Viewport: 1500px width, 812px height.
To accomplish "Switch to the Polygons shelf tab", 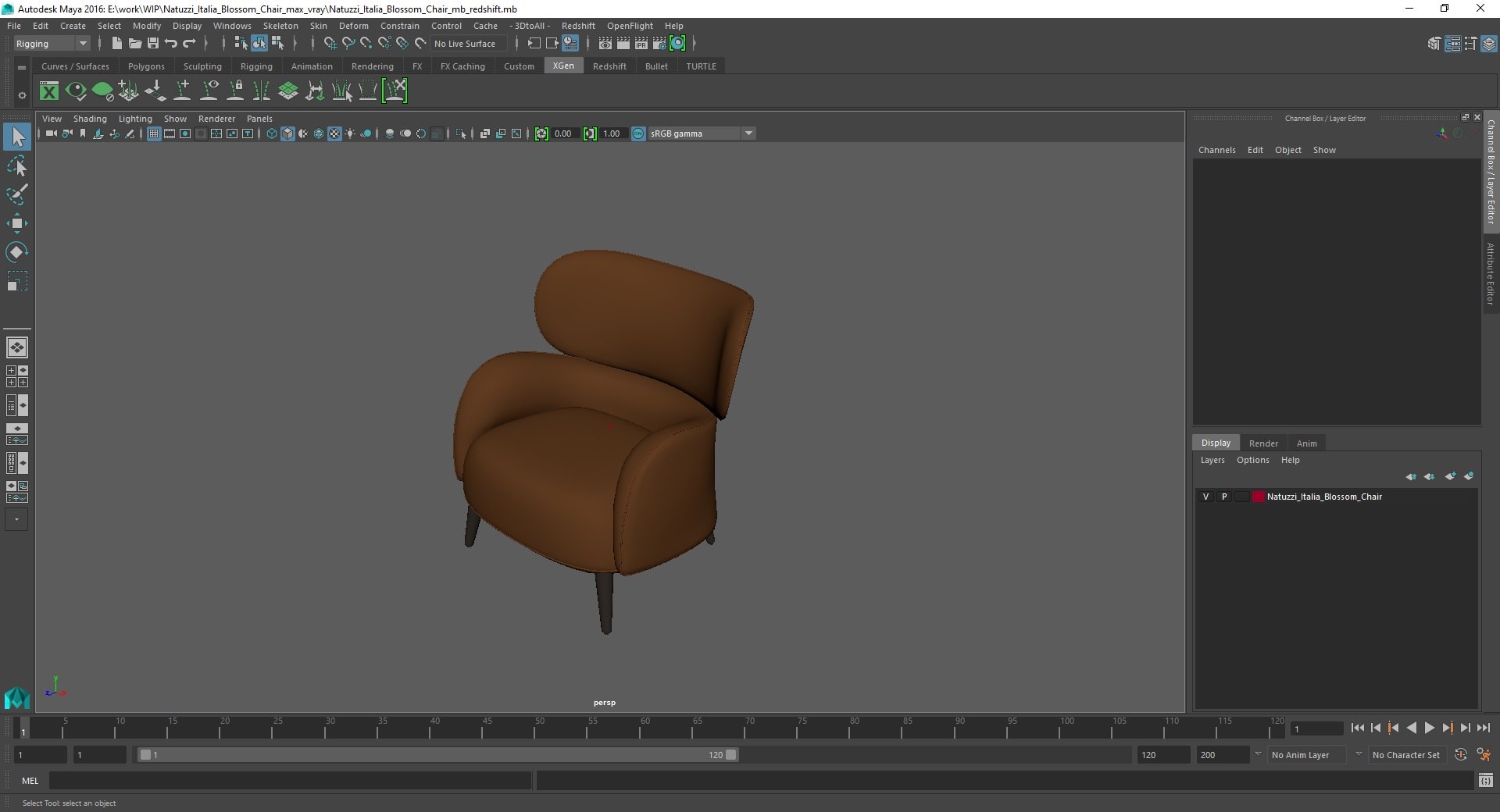I will pos(146,66).
